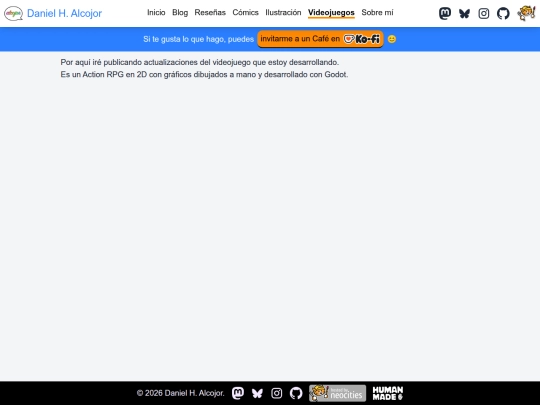Go to the Inicio page
Image resolution: width=540 pixels, height=405 pixels.
pyautogui.click(x=156, y=12)
